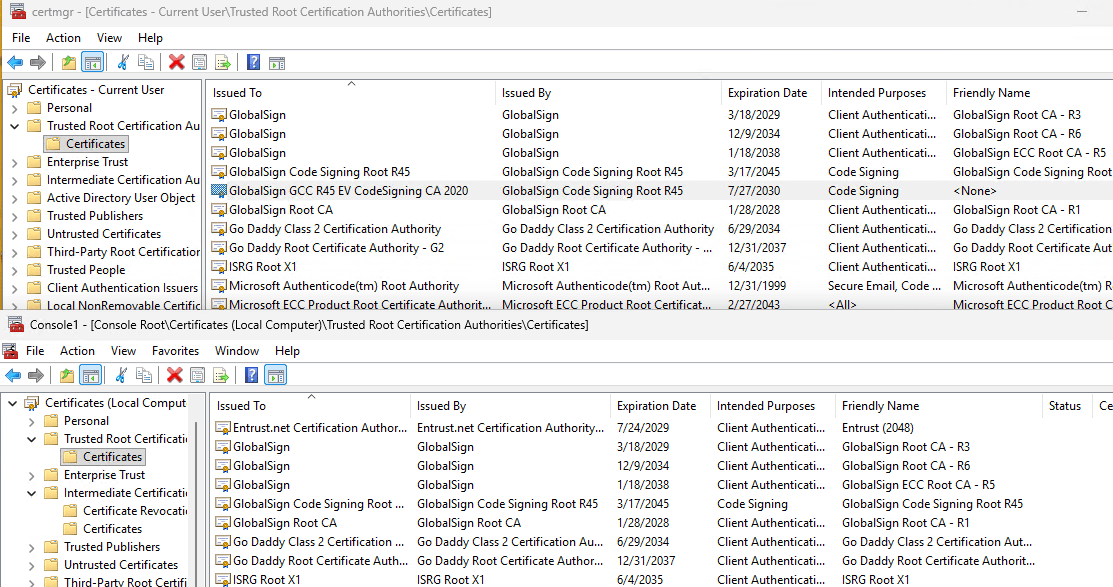This screenshot has width=1113, height=587.
Task: Click red Delete X in Console1 toolbar
Action: (175, 375)
